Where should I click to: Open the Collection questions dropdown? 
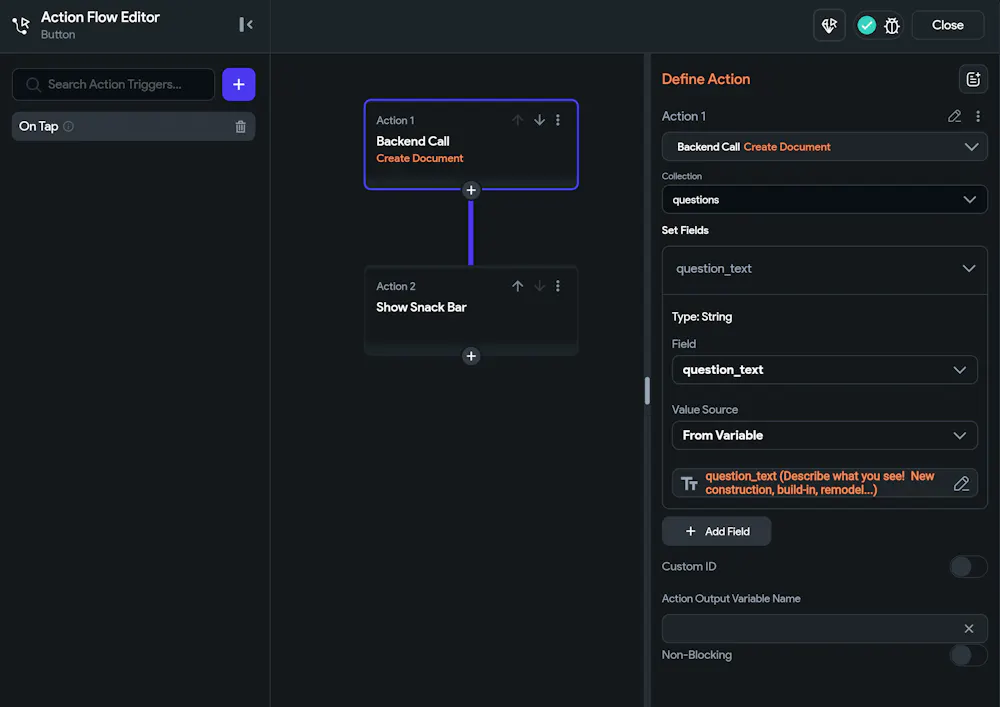point(825,200)
